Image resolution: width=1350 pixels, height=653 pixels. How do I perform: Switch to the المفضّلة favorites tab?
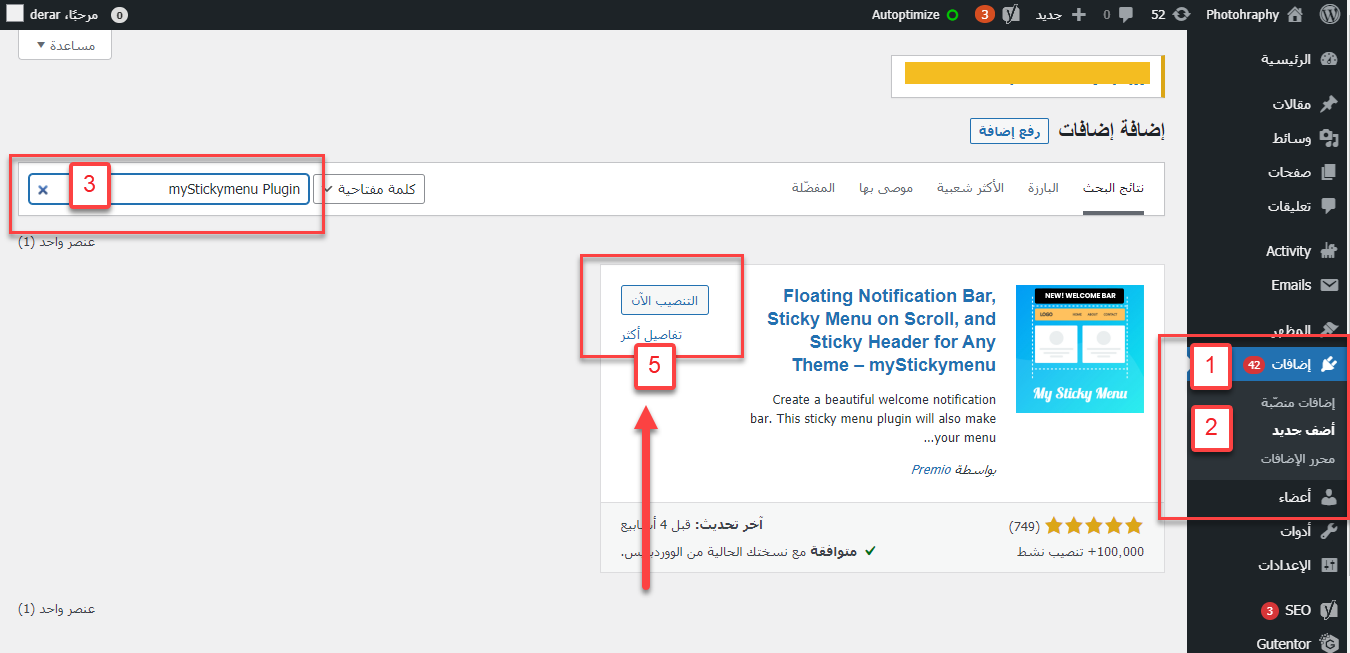pyautogui.click(x=814, y=188)
